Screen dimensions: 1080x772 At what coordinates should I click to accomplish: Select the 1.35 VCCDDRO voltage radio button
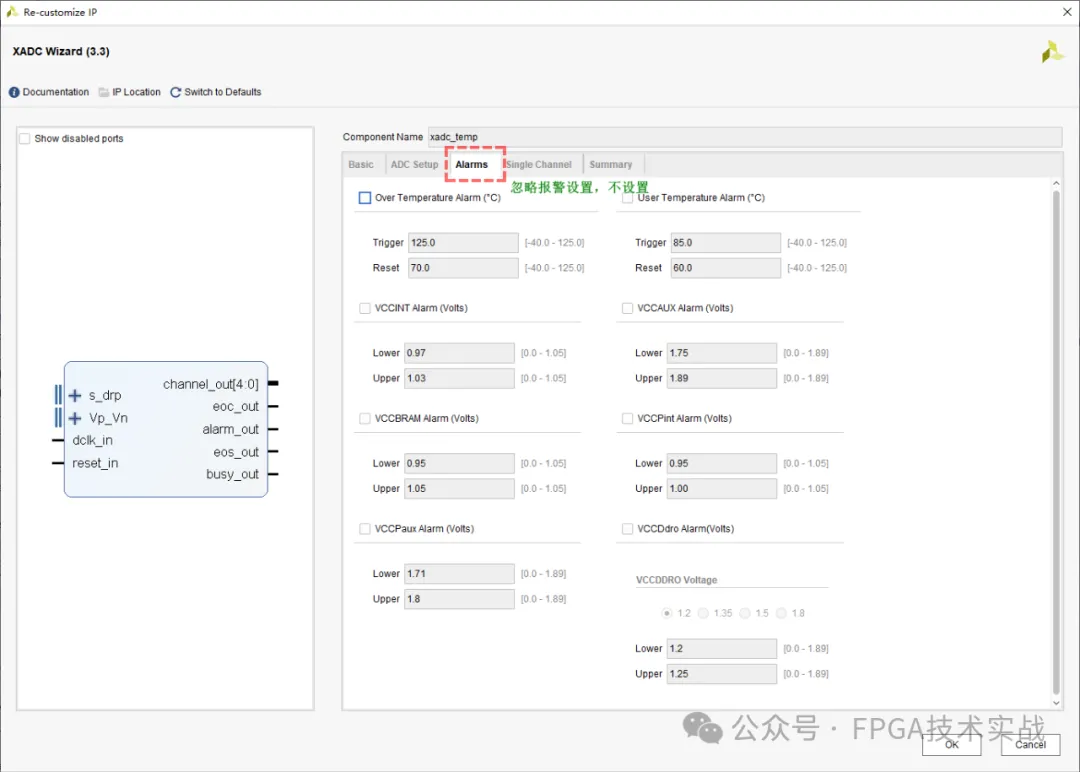point(703,613)
